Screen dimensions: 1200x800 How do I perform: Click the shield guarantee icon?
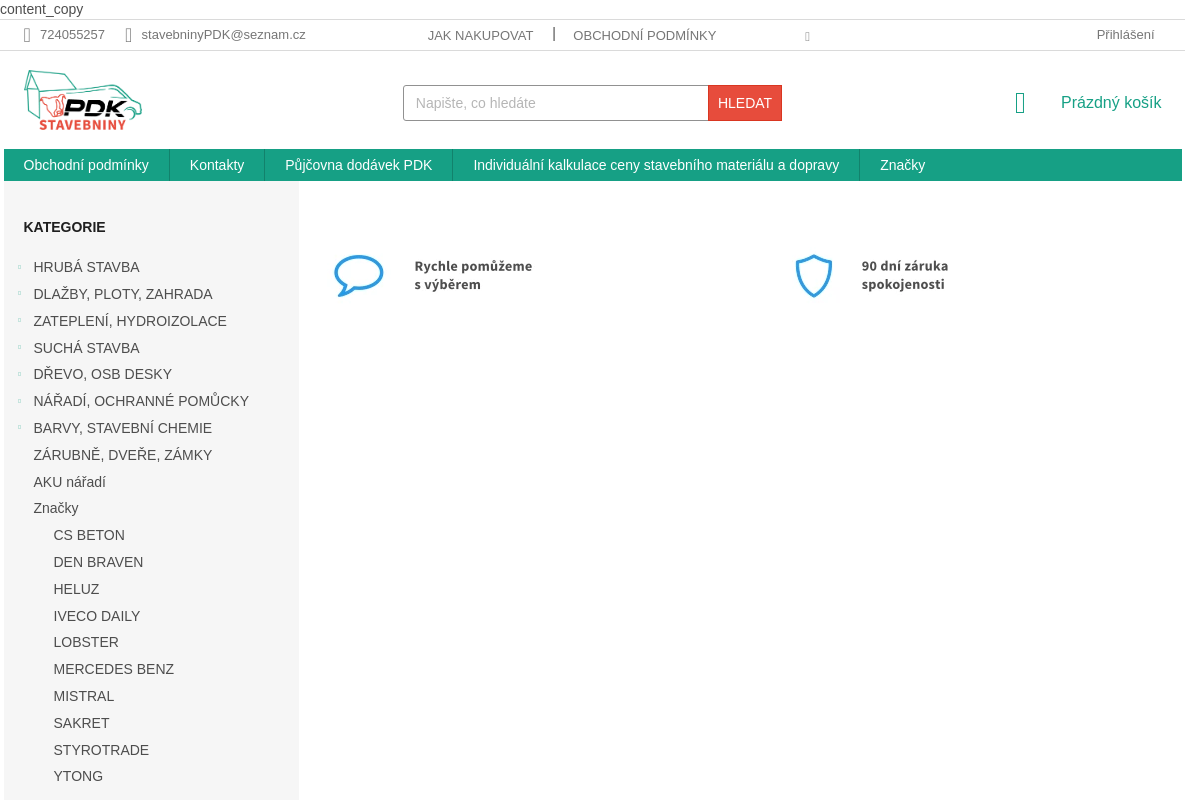pos(813,275)
